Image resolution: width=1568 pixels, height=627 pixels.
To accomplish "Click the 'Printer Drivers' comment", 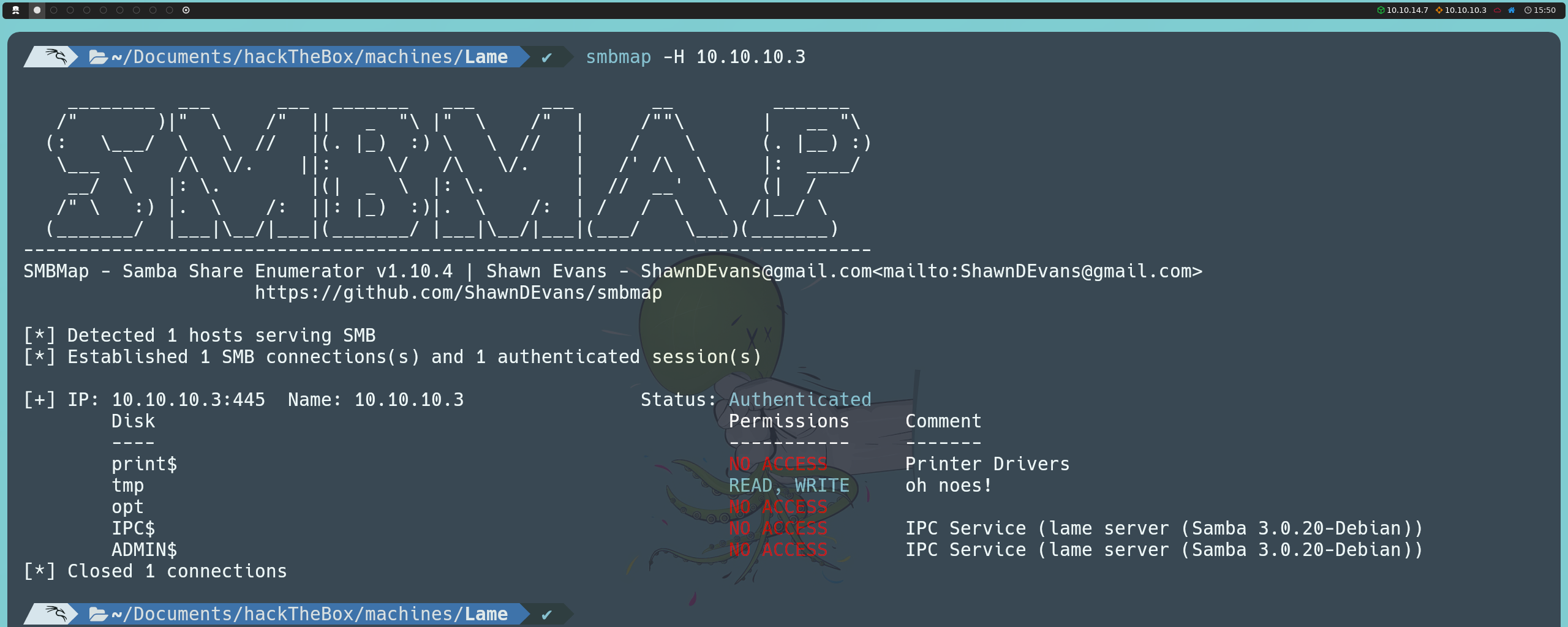I will (987, 464).
